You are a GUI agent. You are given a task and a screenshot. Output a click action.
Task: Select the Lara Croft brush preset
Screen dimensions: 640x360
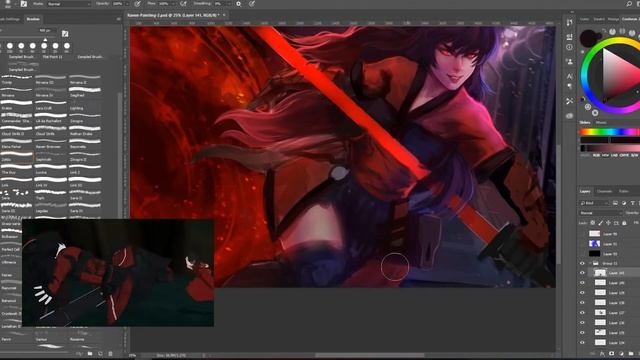tap(51, 105)
